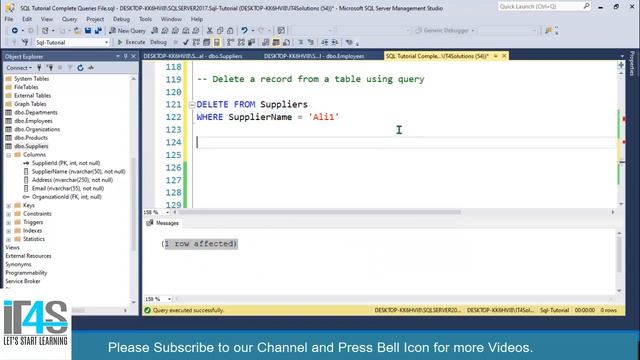
Task: Click the Uncomment selected lines icon
Action: pyautogui.click(x=311, y=42)
